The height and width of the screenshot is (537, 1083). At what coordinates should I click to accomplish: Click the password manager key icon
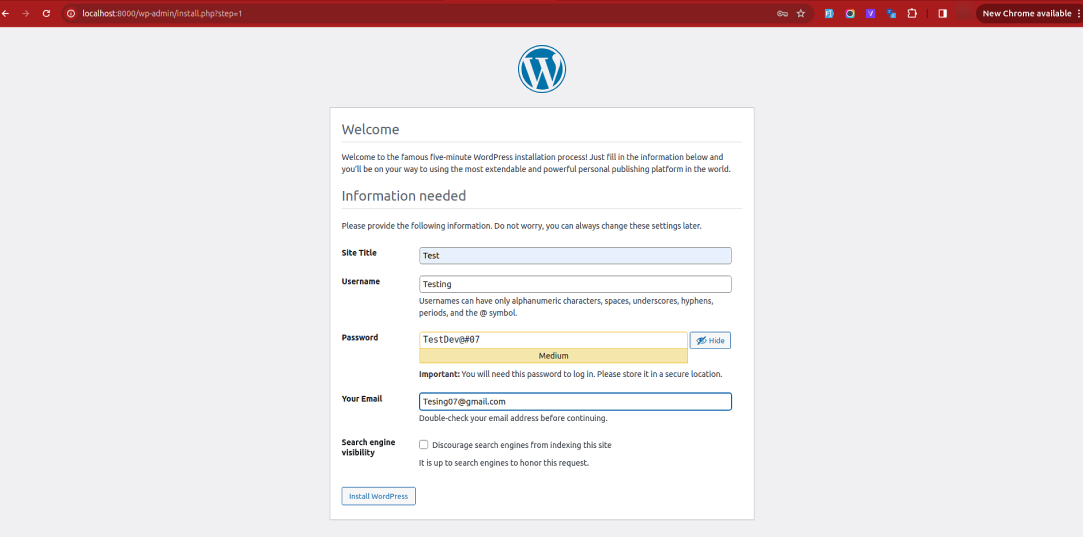(x=782, y=13)
